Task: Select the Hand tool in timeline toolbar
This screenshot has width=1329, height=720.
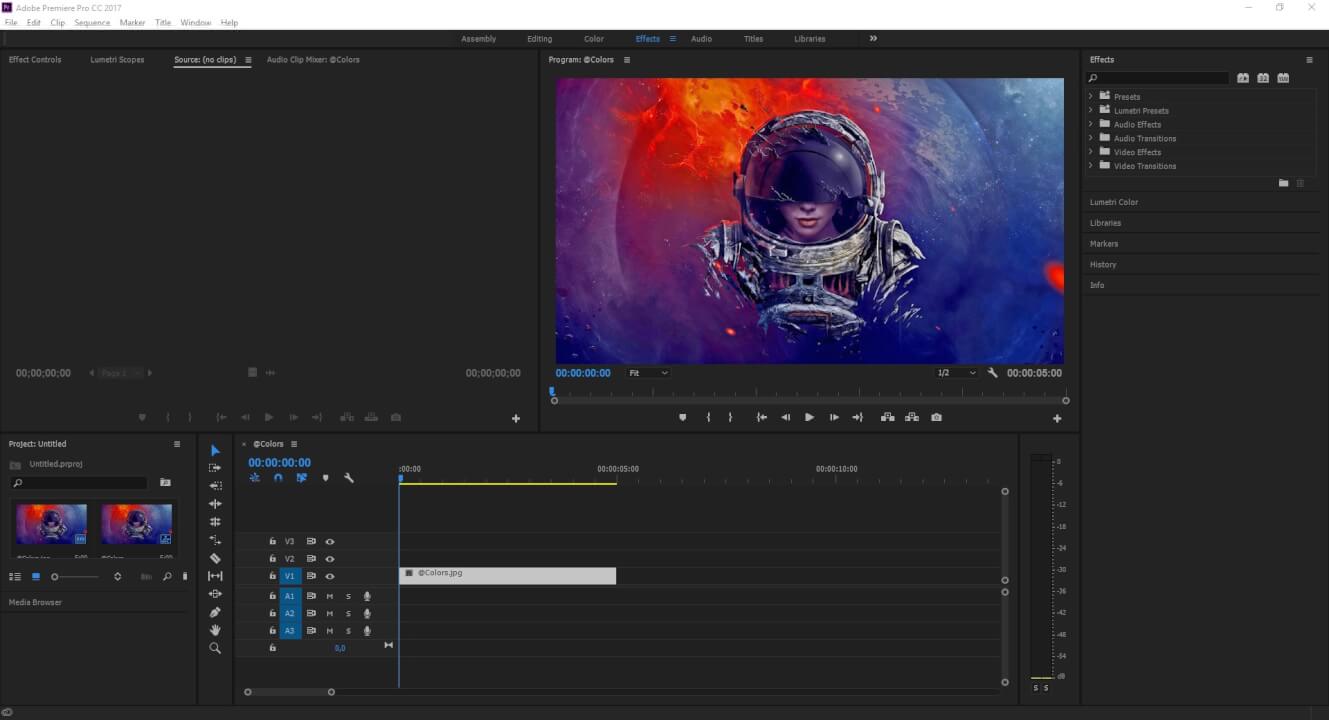Action: (215, 630)
